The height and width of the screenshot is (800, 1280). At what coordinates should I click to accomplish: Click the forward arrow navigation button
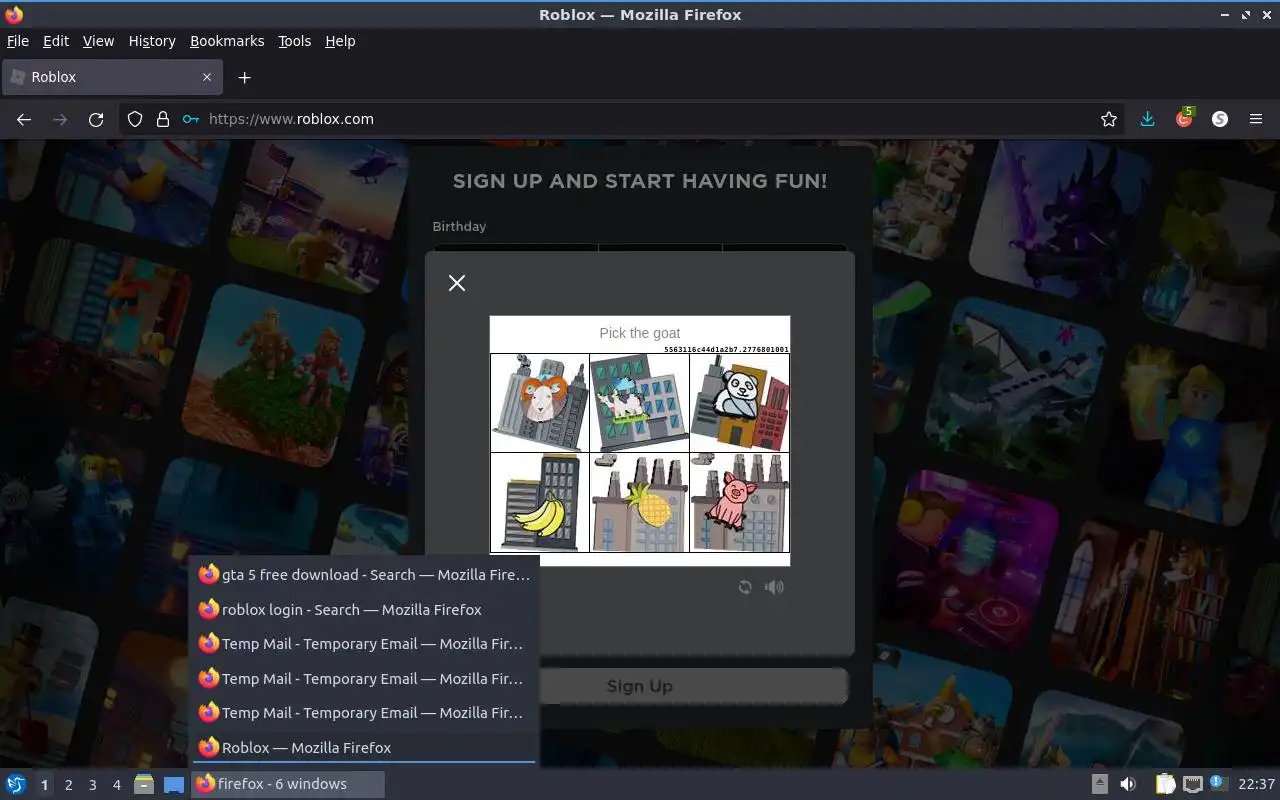tap(60, 119)
